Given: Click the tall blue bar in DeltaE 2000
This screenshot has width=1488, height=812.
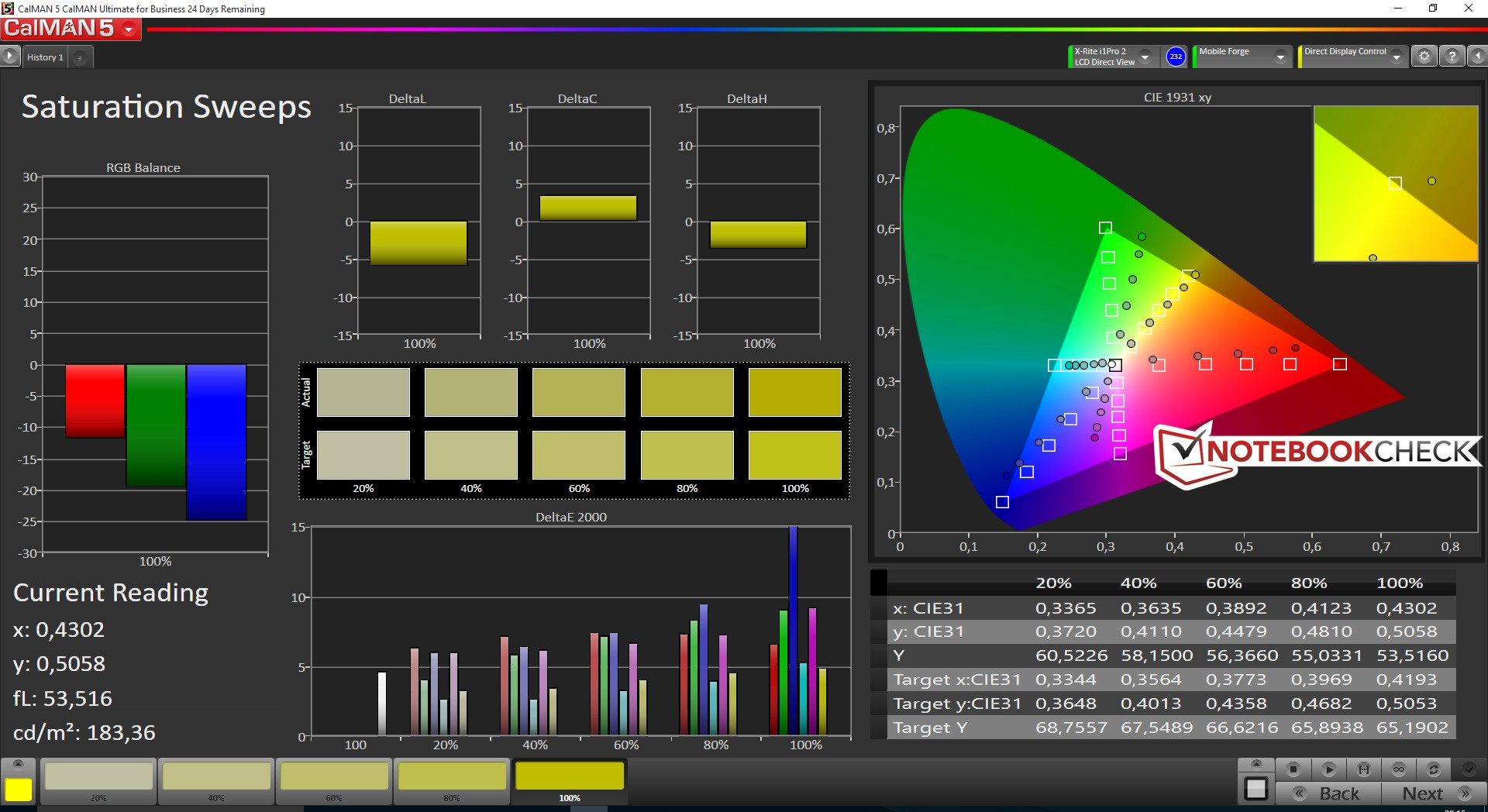Looking at the screenshot, I should [793, 631].
